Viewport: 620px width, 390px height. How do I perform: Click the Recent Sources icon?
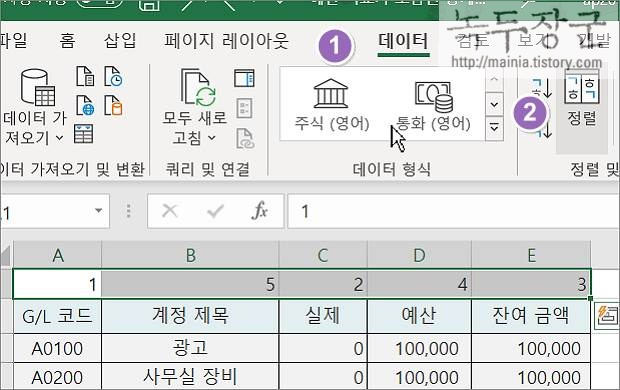coord(113,76)
